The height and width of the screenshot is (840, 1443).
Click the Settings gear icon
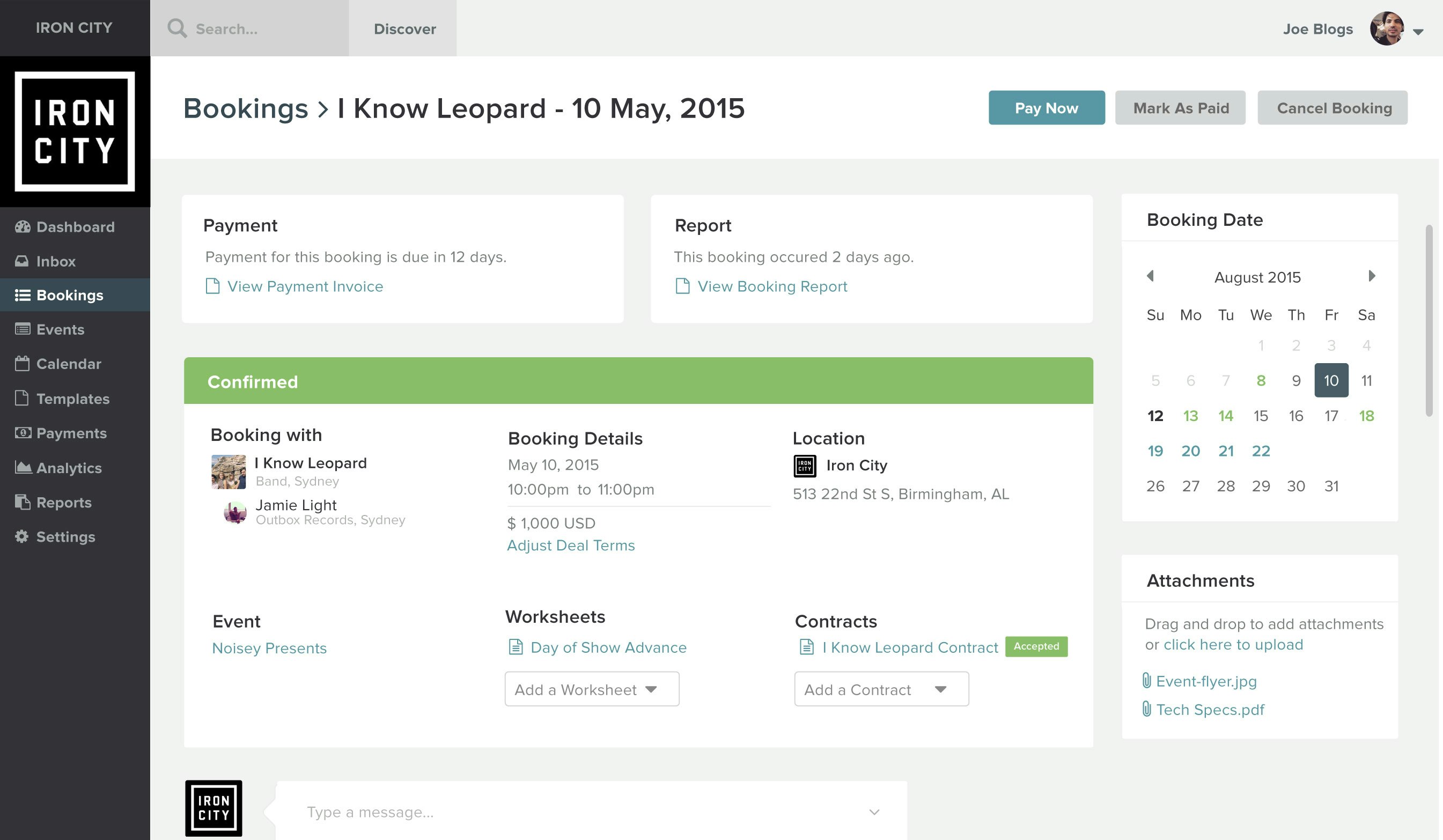click(x=22, y=536)
